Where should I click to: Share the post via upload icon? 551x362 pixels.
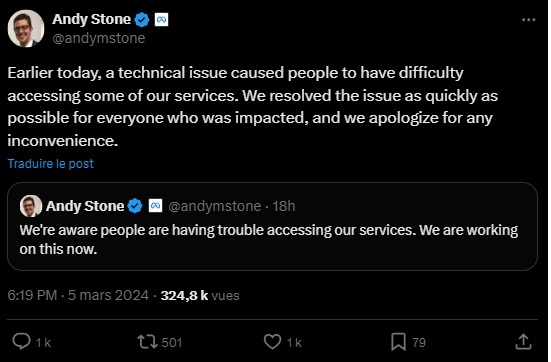(x=523, y=342)
